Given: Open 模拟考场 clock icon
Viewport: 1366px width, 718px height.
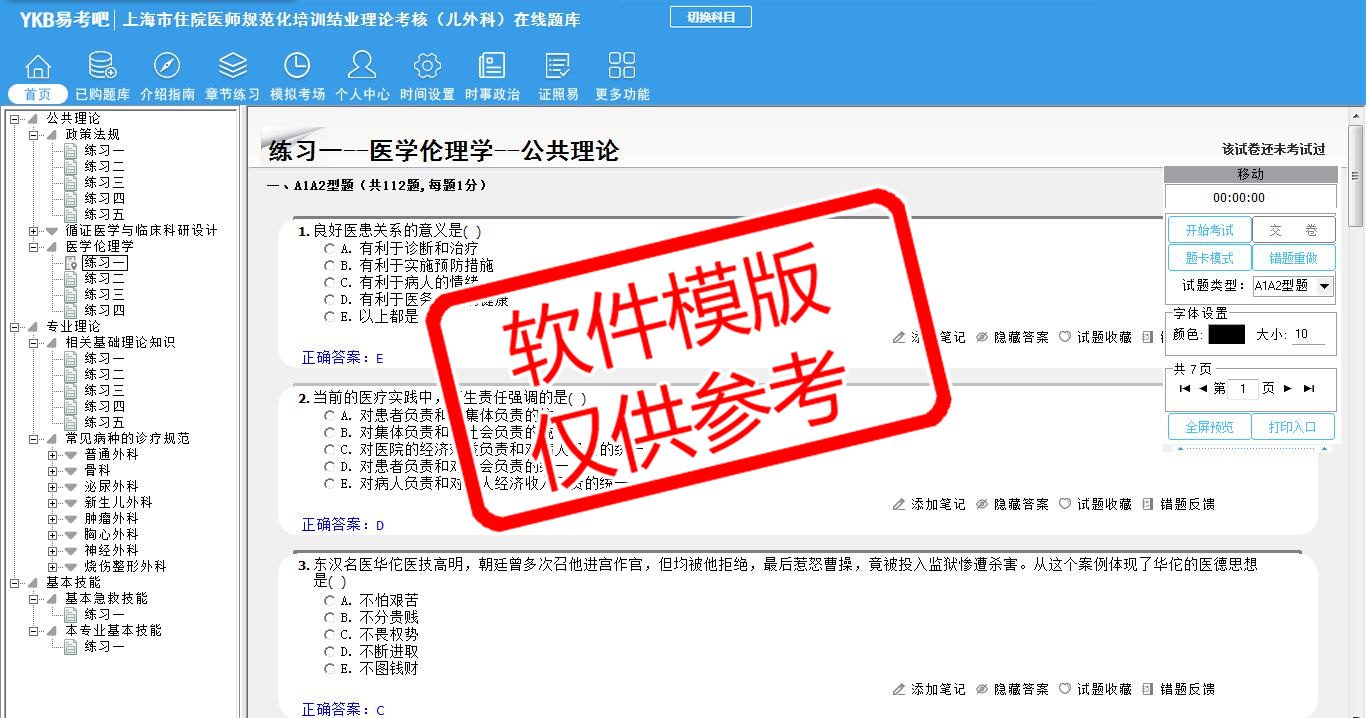Looking at the screenshot, I should point(297,67).
